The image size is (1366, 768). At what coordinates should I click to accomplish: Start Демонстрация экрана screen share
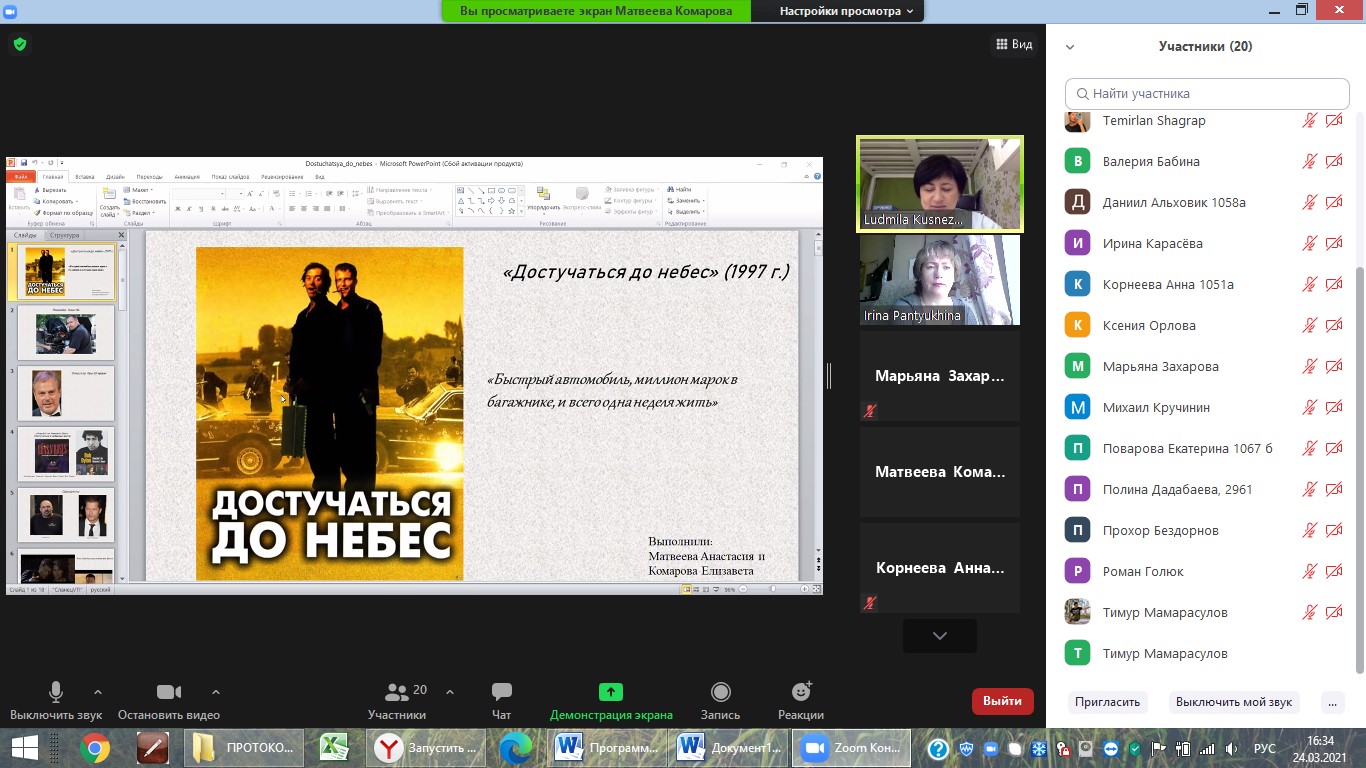[x=611, y=702]
